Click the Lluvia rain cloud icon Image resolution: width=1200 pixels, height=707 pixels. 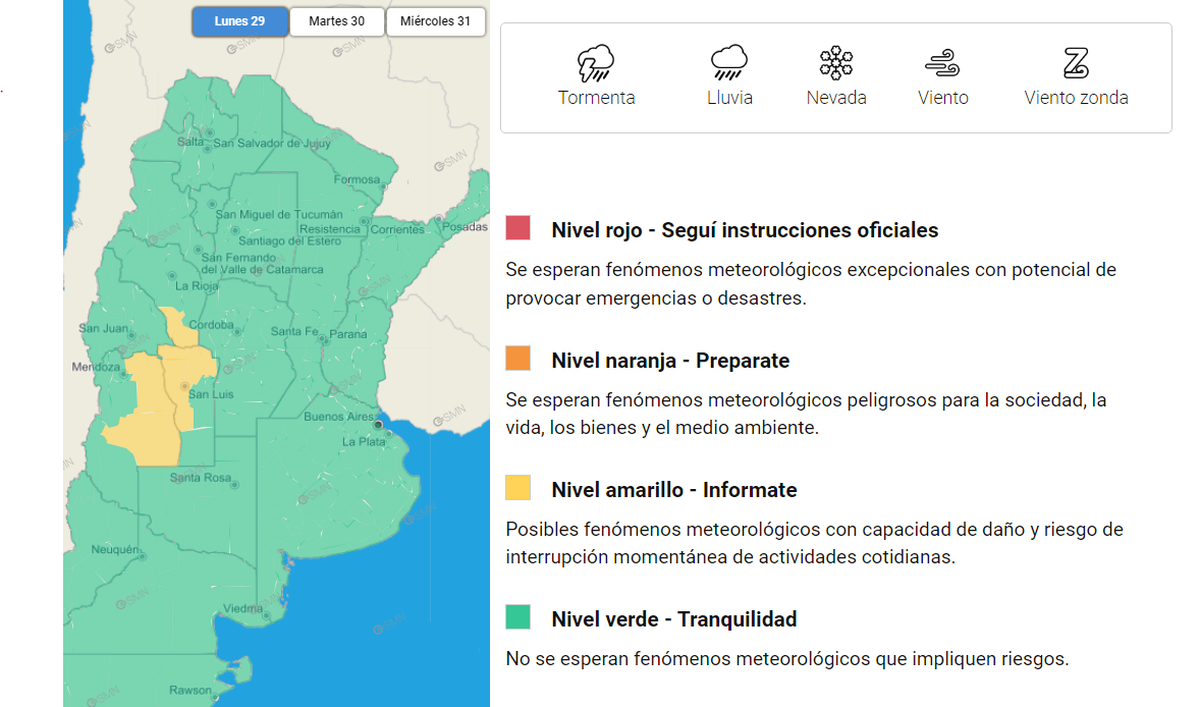pyautogui.click(x=729, y=64)
